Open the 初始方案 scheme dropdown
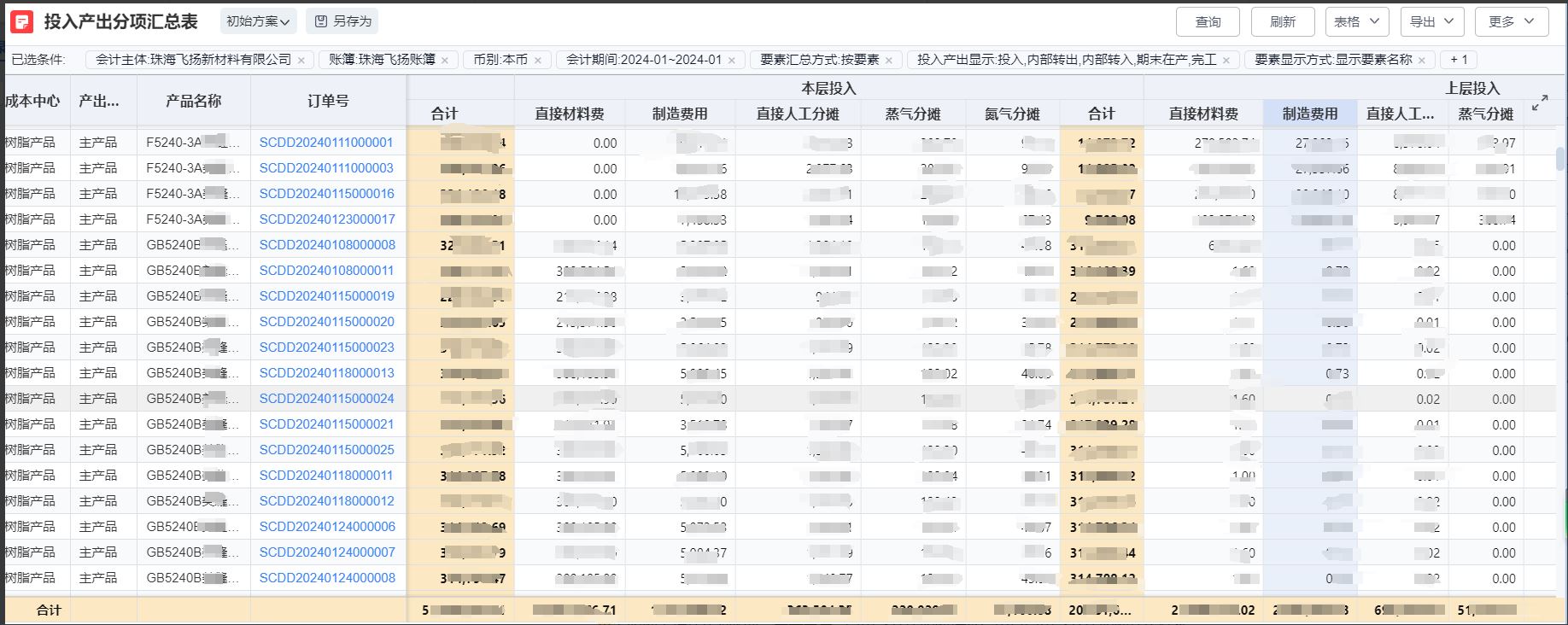Viewport: 1568px width, 625px height. pos(258,21)
